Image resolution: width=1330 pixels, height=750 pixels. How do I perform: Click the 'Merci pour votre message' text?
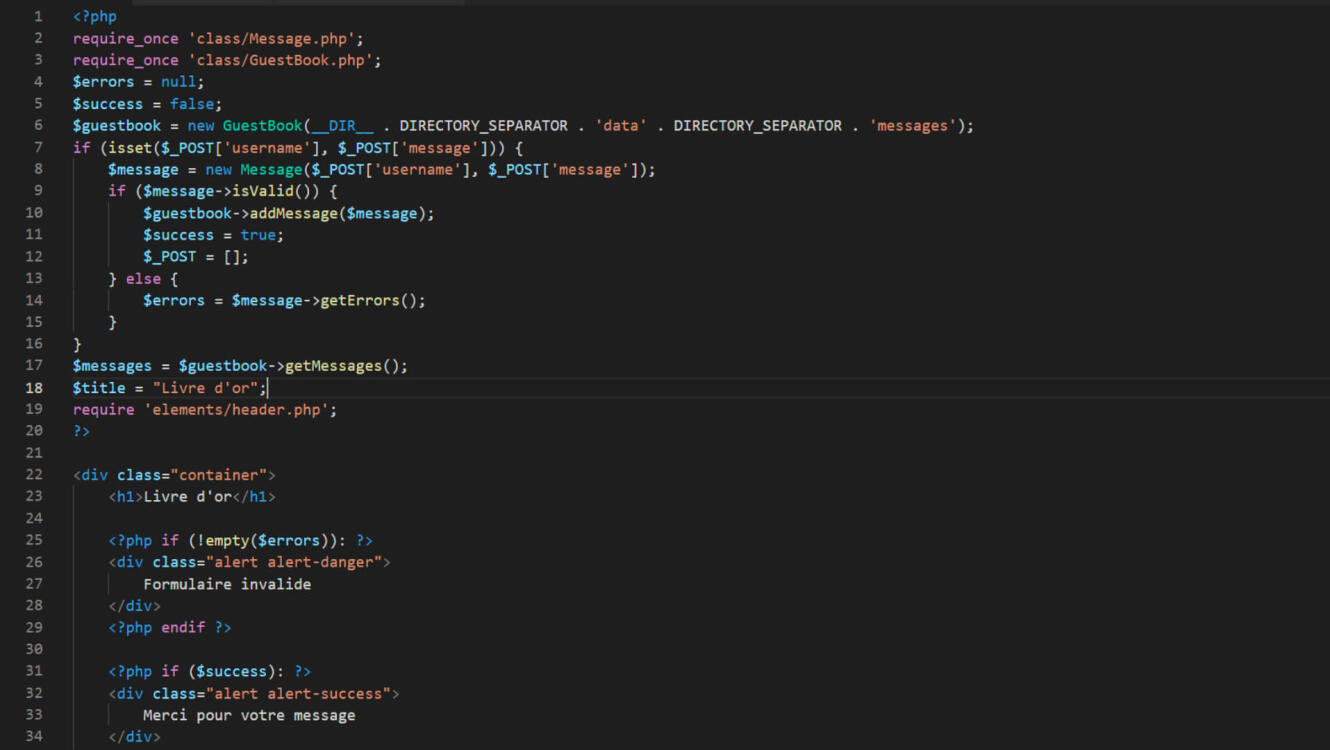tap(249, 715)
